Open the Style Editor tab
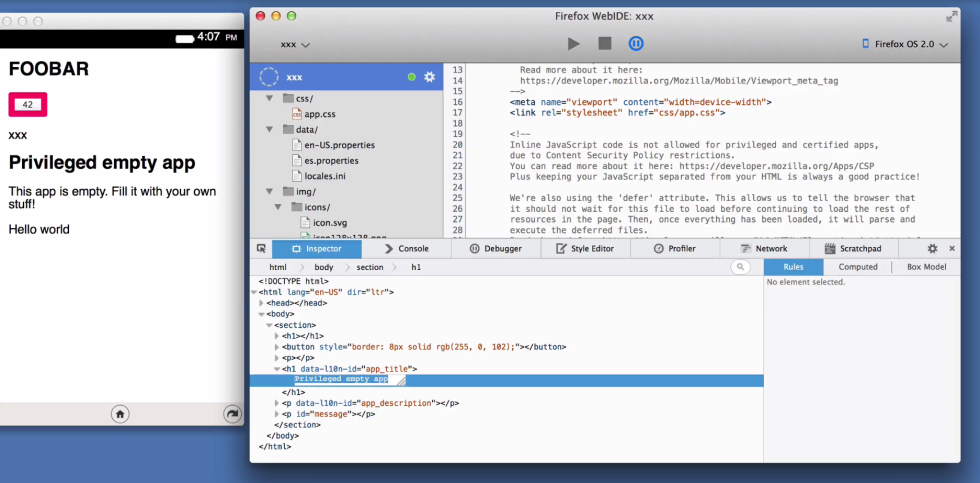 [x=586, y=249]
